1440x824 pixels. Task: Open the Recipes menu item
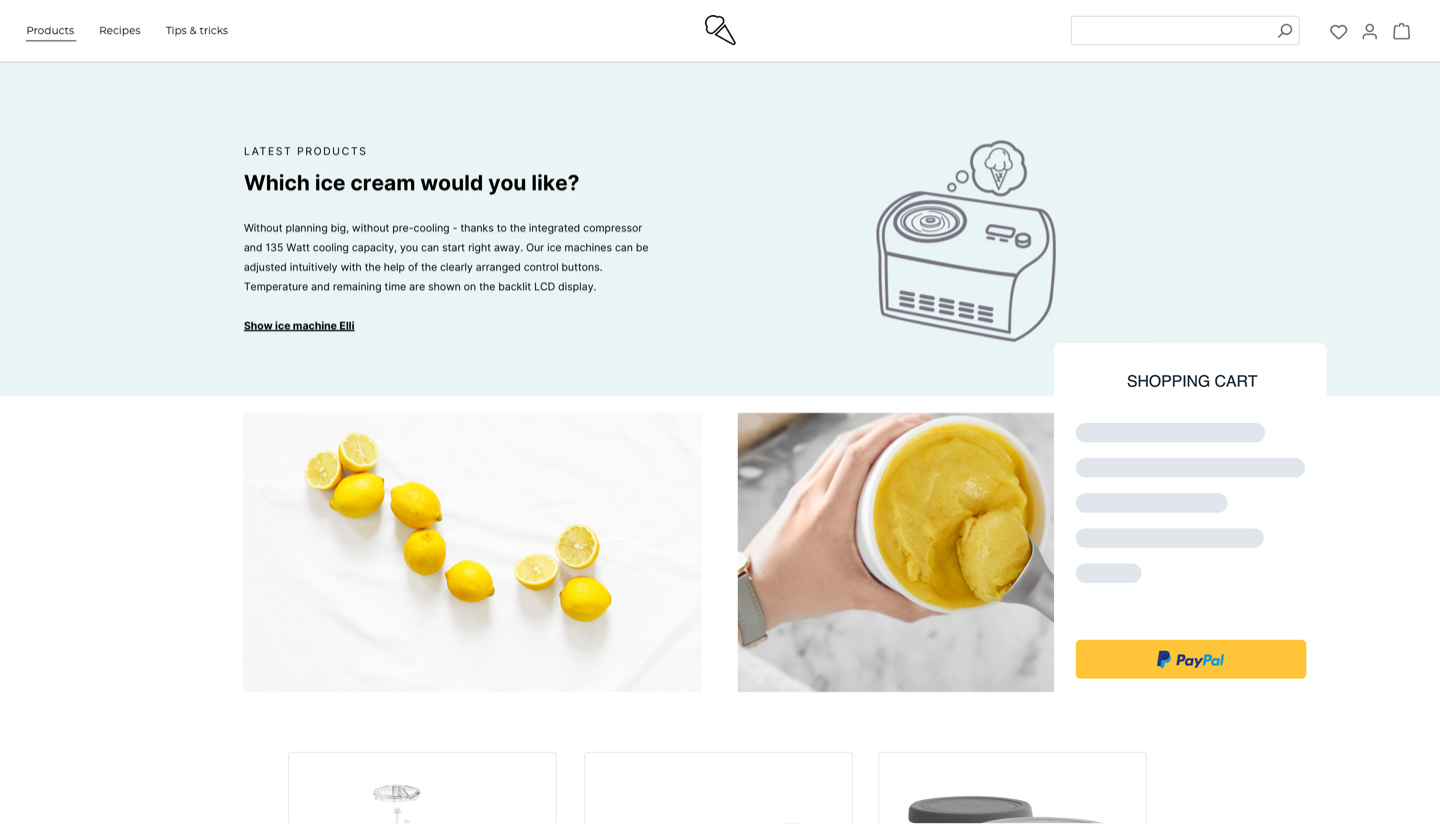(x=119, y=31)
